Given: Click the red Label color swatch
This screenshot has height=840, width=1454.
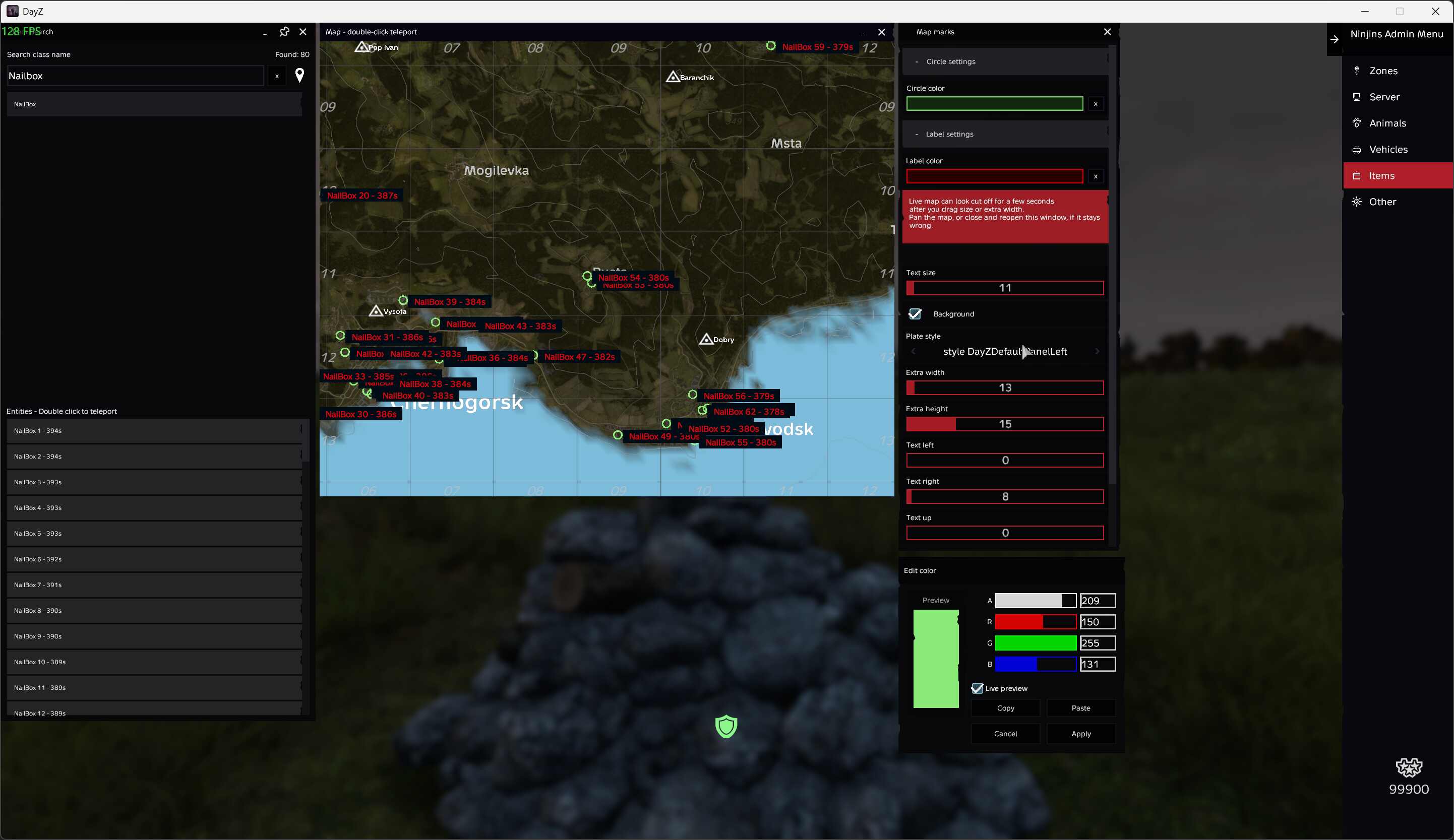Looking at the screenshot, I should 994,176.
